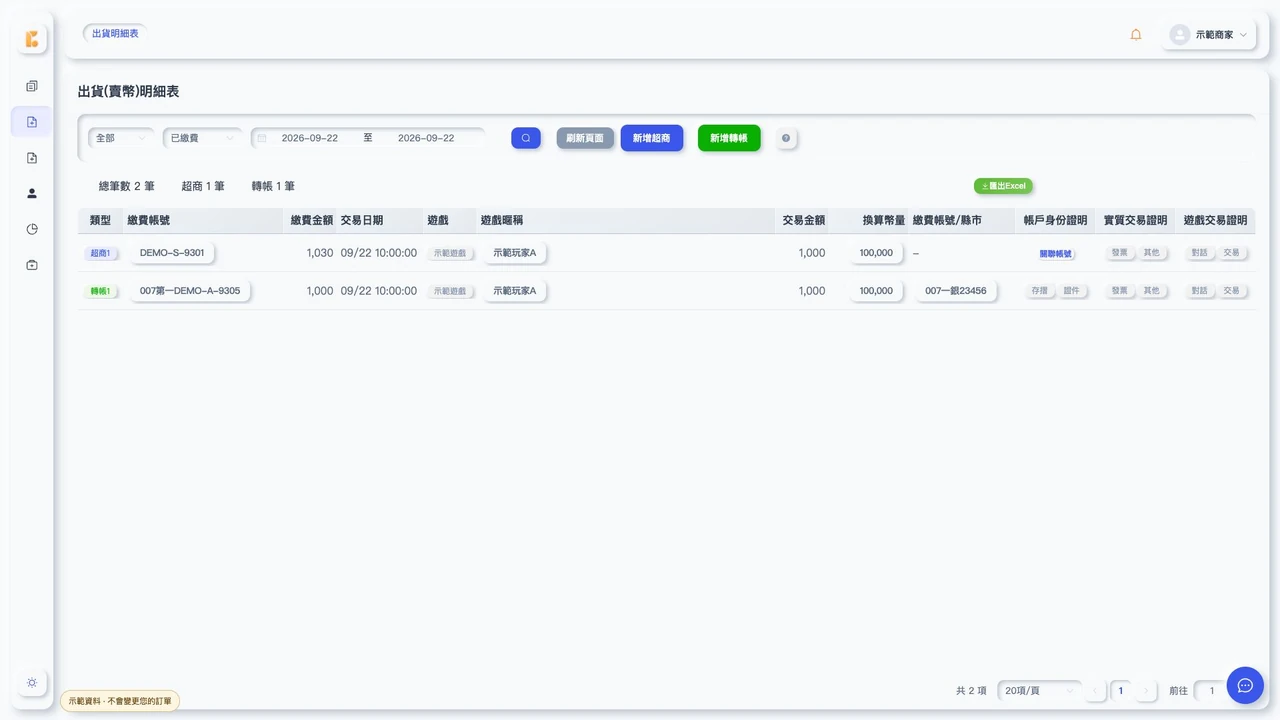Viewport: 1280px width, 720px height.
Task: Click the 1,030 payment amount cell
Action: (x=320, y=253)
